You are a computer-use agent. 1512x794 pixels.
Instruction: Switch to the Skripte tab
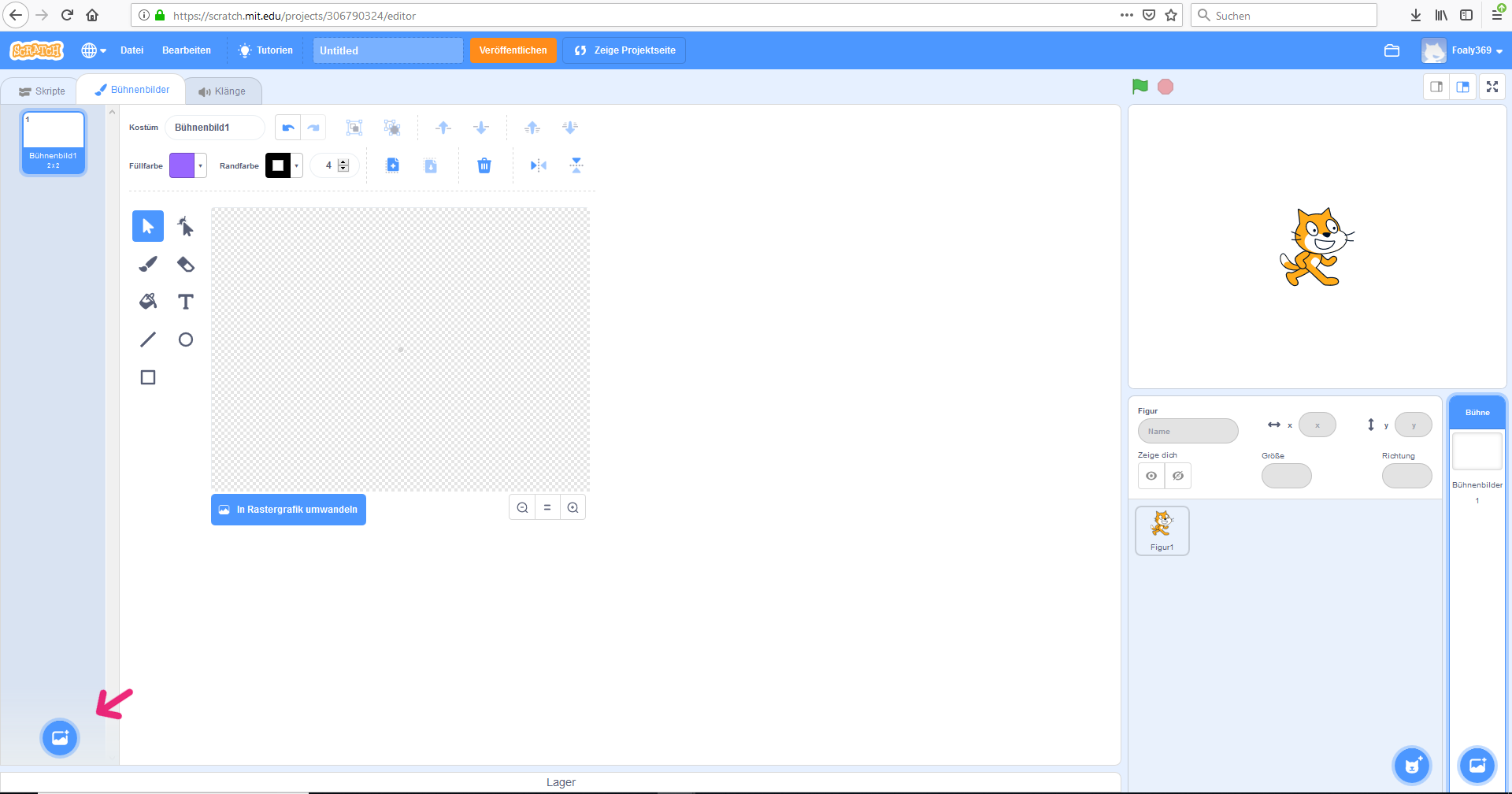pyautogui.click(x=43, y=91)
